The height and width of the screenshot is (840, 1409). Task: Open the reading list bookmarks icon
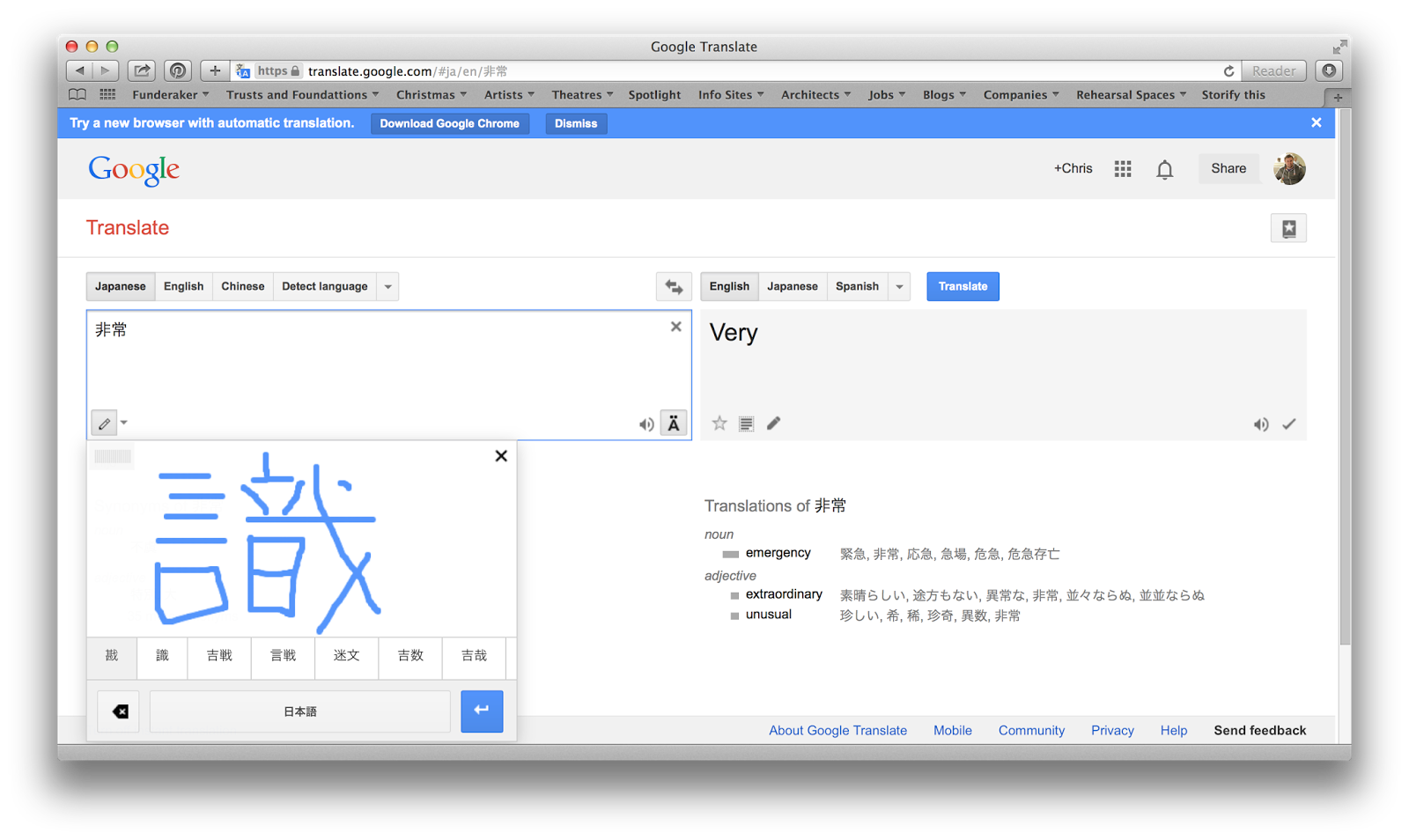pos(77,95)
